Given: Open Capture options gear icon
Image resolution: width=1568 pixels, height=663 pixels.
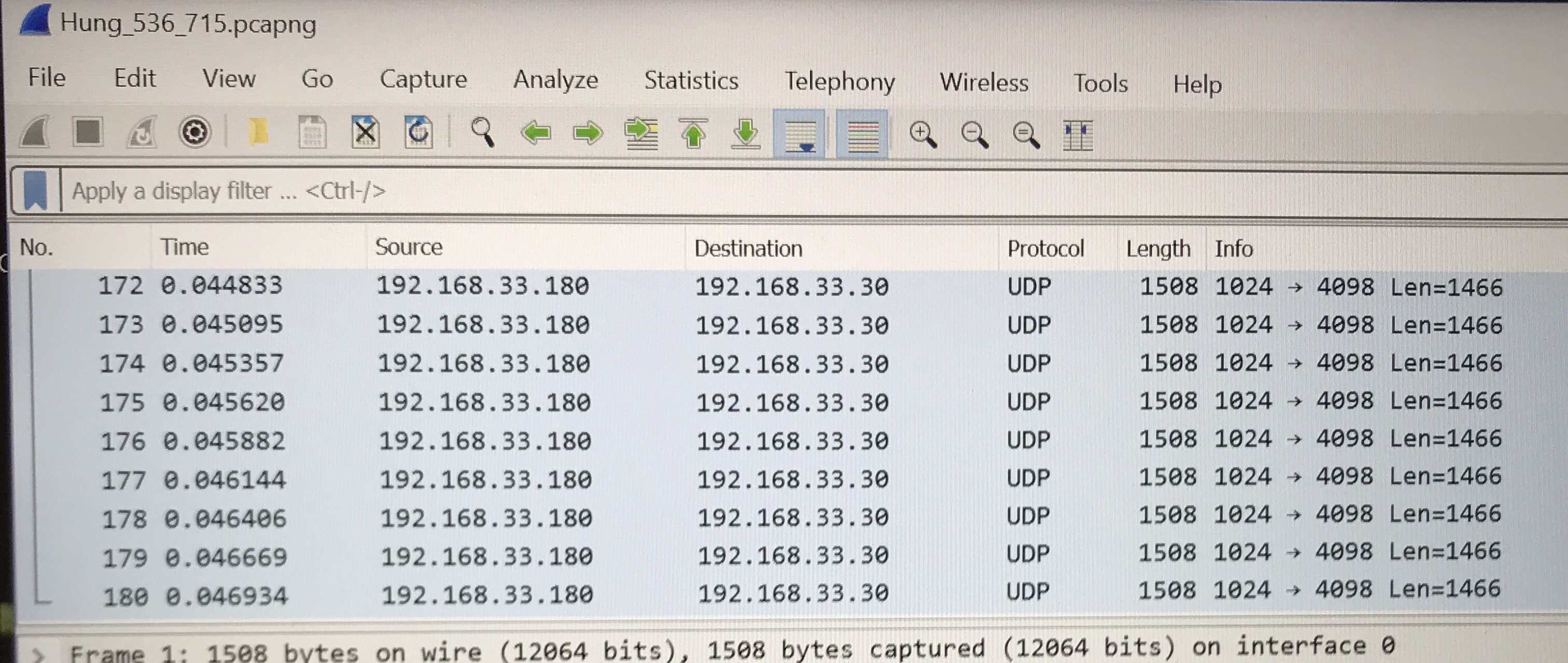Looking at the screenshot, I should (x=195, y=132).
